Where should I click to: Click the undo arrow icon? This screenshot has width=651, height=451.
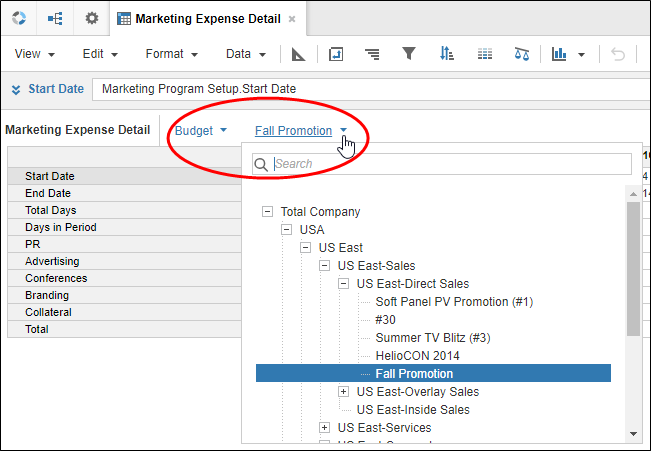click(618, 54)
